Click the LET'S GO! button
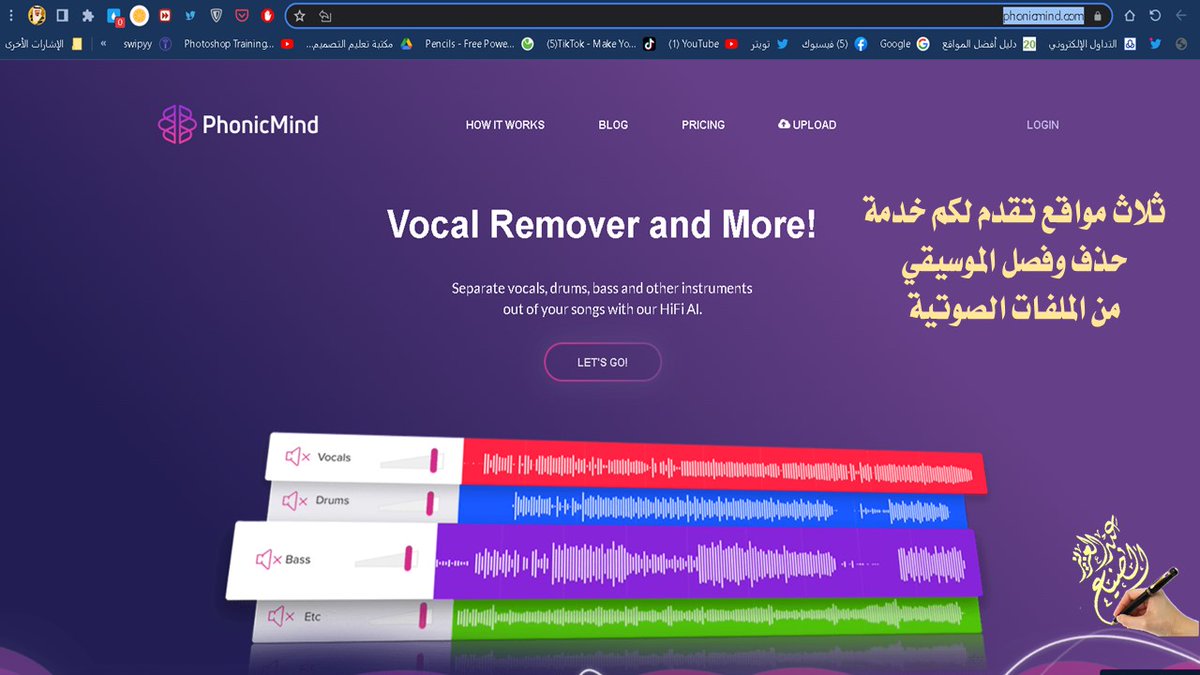The image size is (1200, 675). click(602, 362)
